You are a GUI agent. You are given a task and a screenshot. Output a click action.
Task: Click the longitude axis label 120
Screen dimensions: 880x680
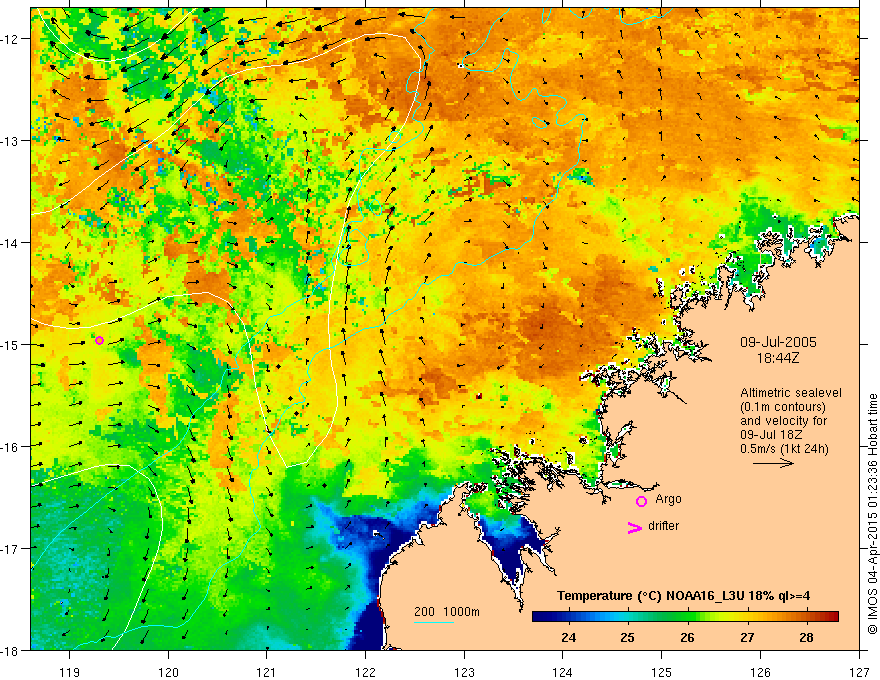pos(168,672)
